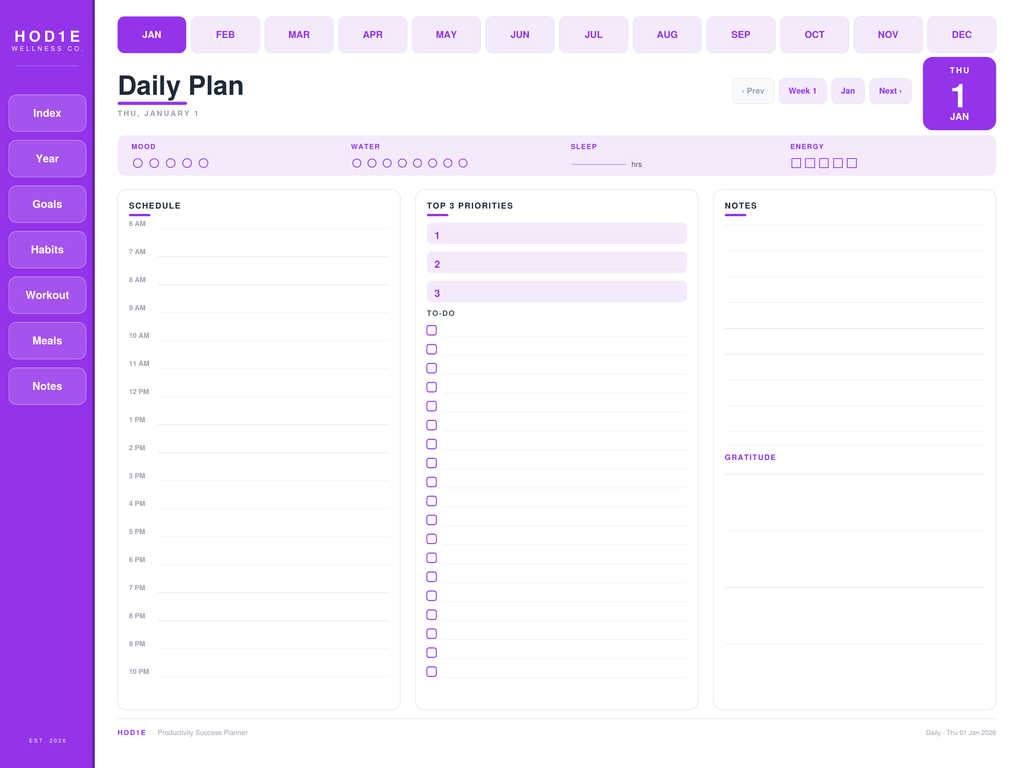The width and height of the screenshot is (1024, 768).
Task: Select the third Mood circle
Action: click(170, 163)
